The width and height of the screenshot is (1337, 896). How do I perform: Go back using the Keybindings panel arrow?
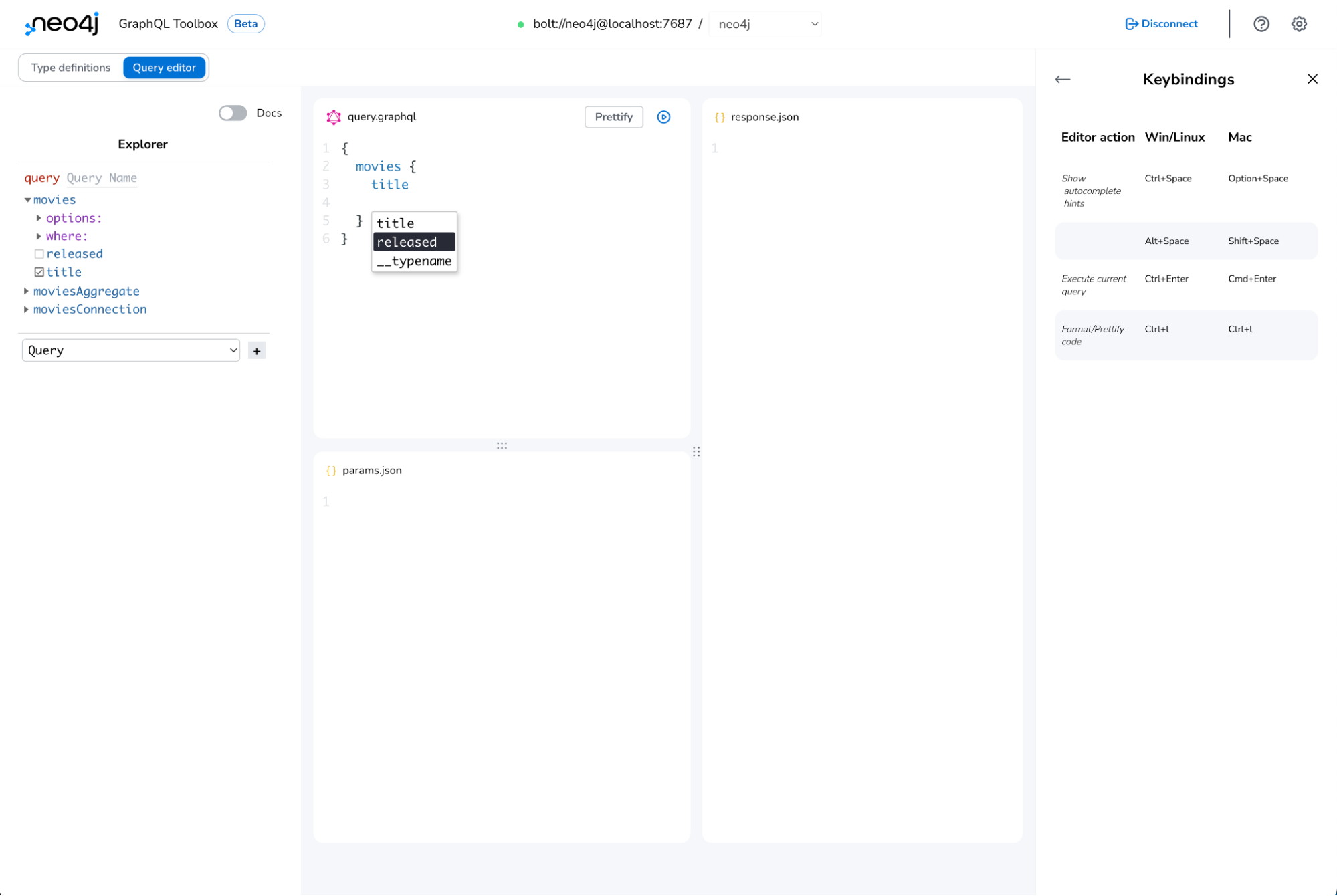1062,79
